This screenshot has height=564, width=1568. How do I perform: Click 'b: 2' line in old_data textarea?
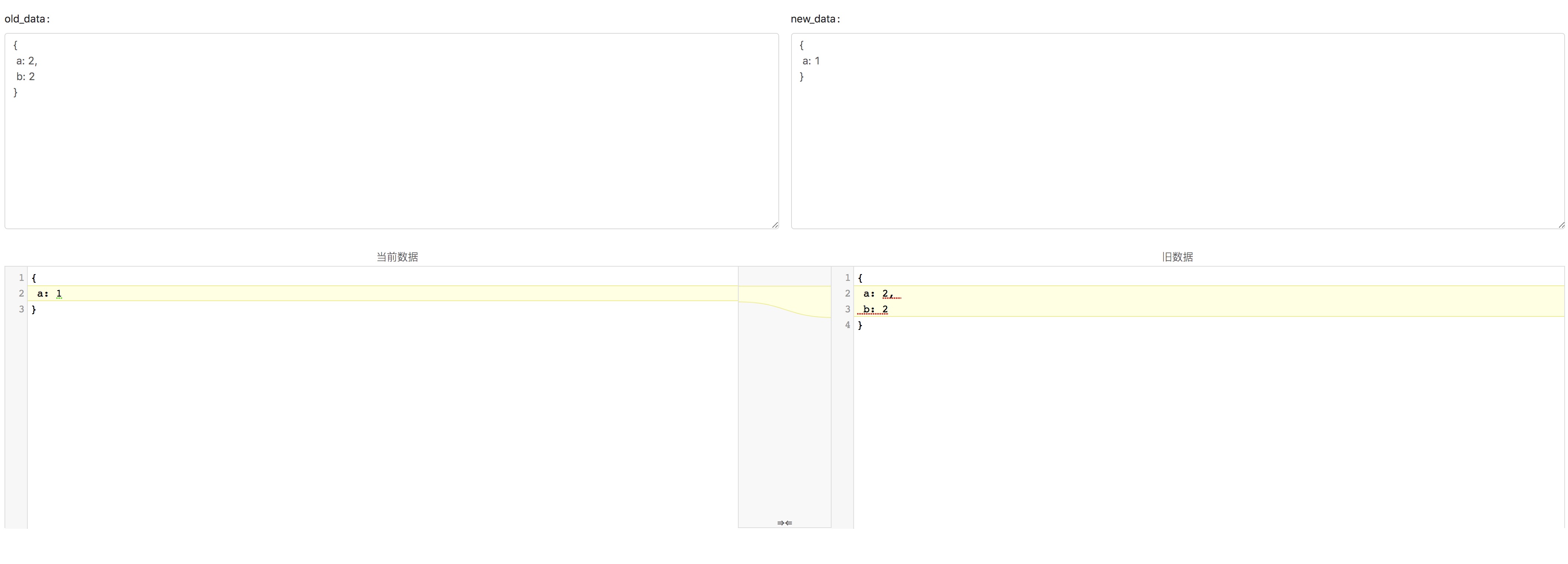tap(25, 77)
